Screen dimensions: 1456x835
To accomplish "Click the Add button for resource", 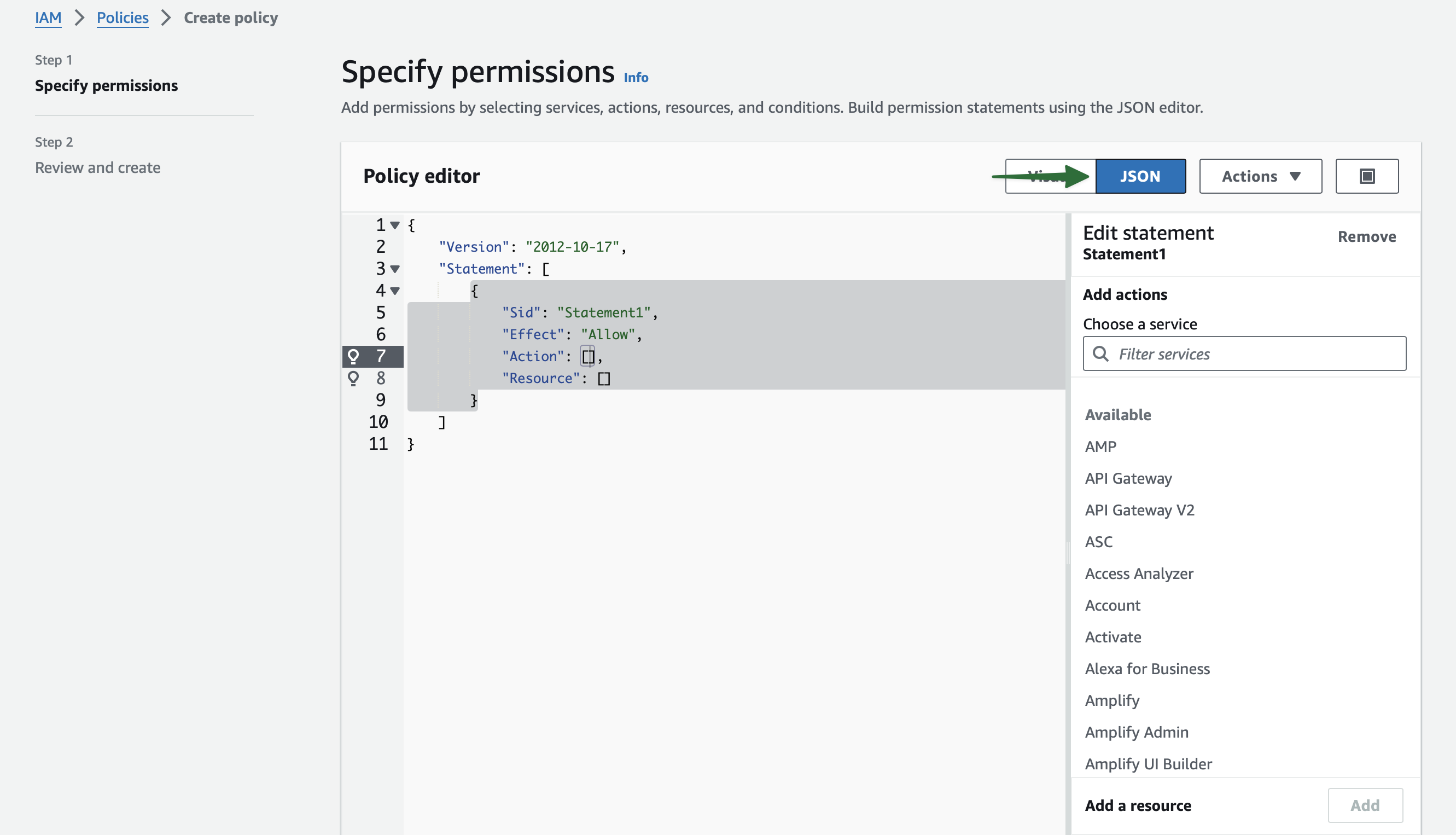I will pos(1364,805).
